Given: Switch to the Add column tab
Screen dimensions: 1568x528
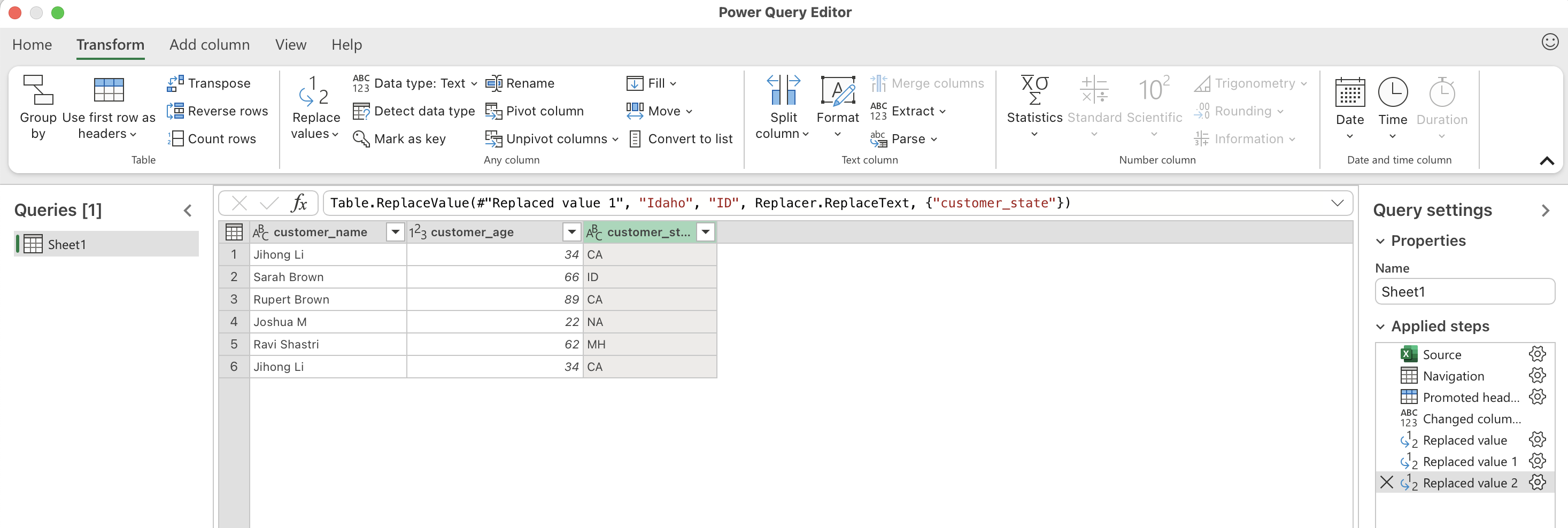Looking at the screenshot, I should pos(210,45).
